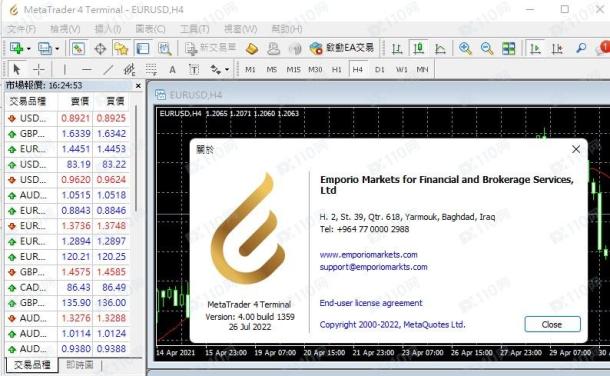Close the Market Watch panel
The width and height of the screenshot is (610, 376).
138,86
